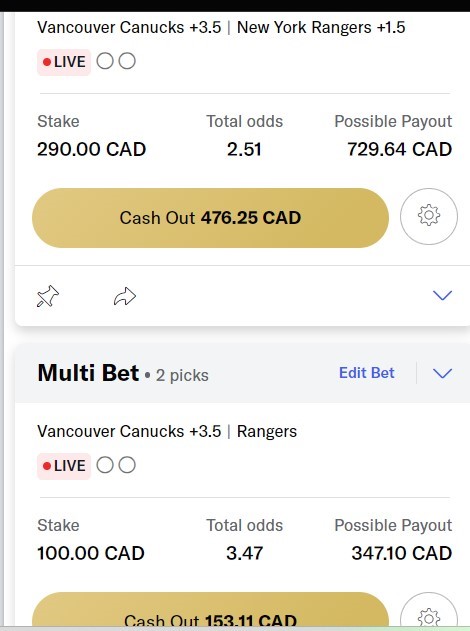Cash out 476.25 CAD
This screenshot has width=470, height=631.
click(x=210, y=218)
